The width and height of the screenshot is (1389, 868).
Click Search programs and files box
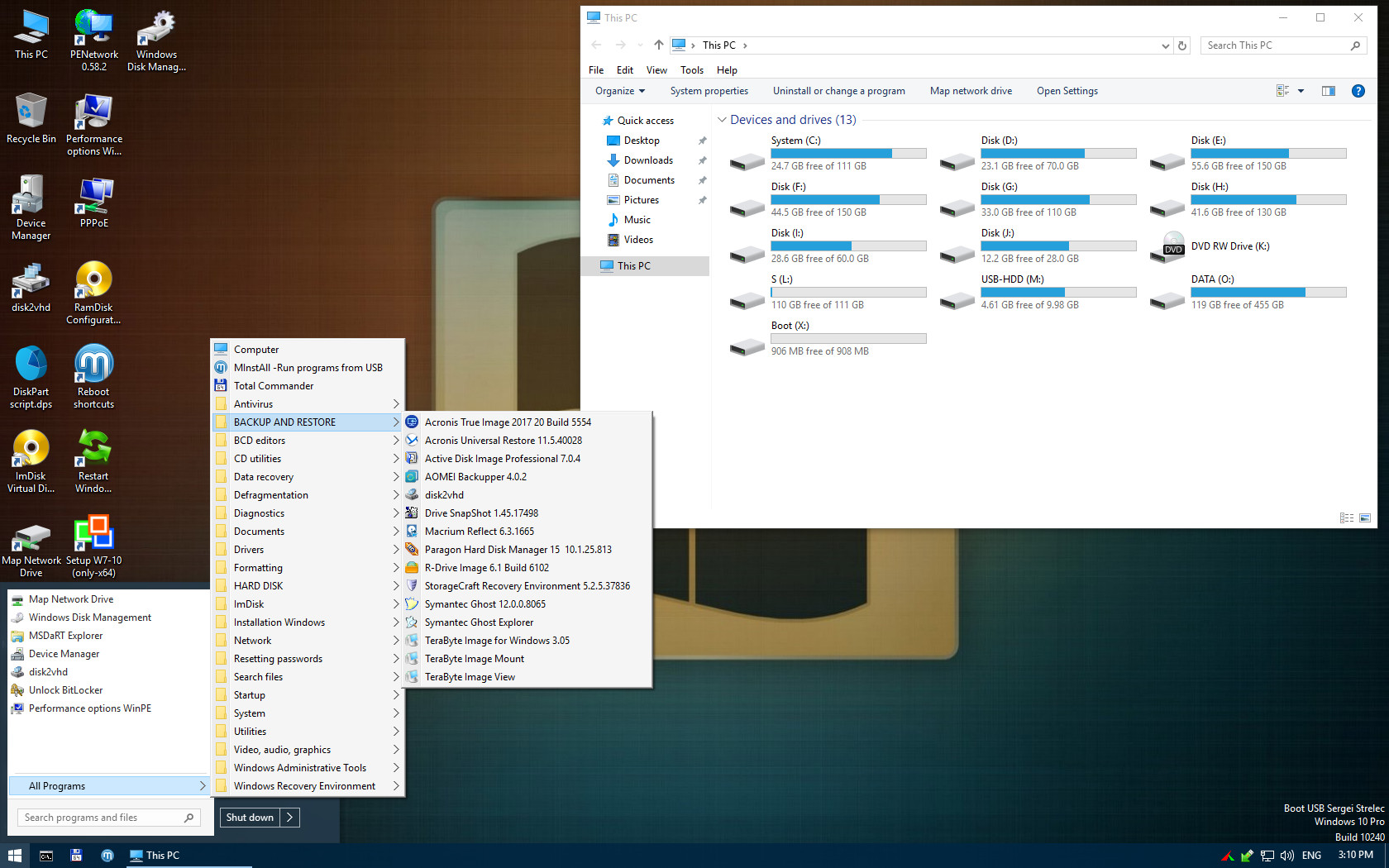click(108, 818)
